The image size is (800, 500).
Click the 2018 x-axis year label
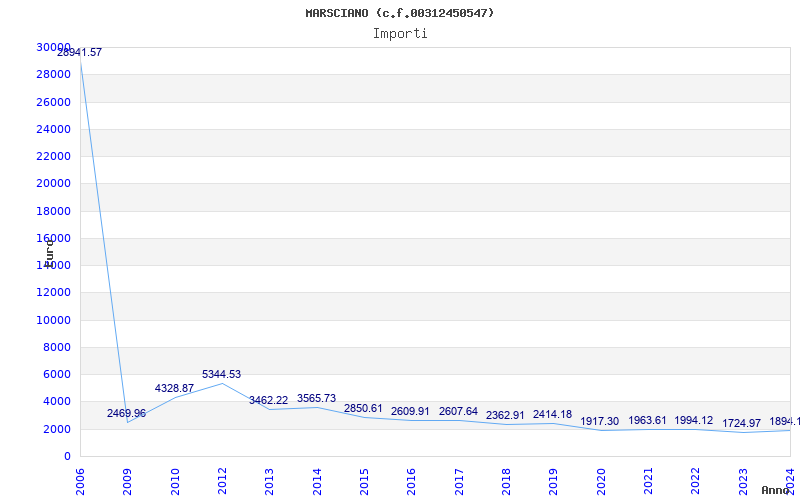(x=506, y=482)
